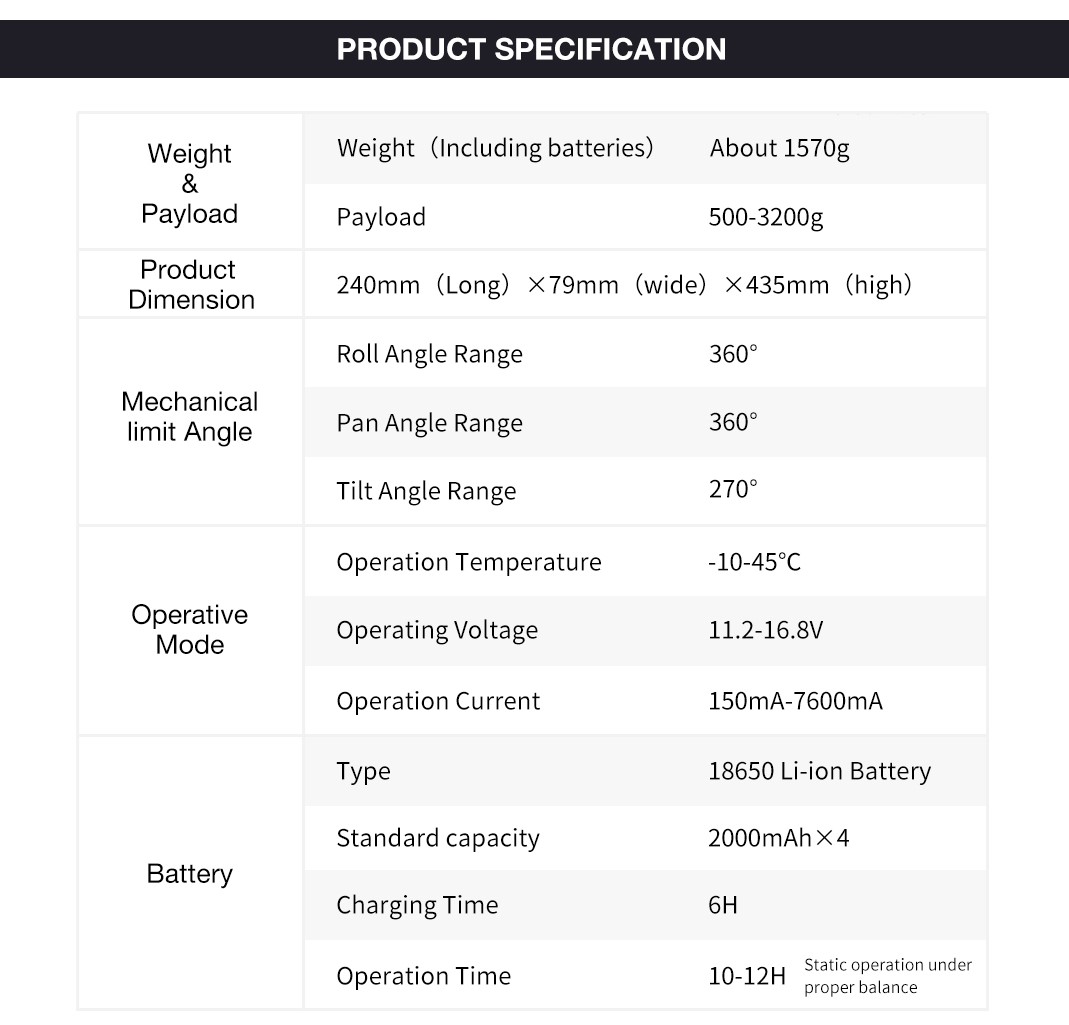Click the Operation Time 10-12H value
Image resolution: width=1069 pixels, height=1025 pixels.
pos(747,976)
